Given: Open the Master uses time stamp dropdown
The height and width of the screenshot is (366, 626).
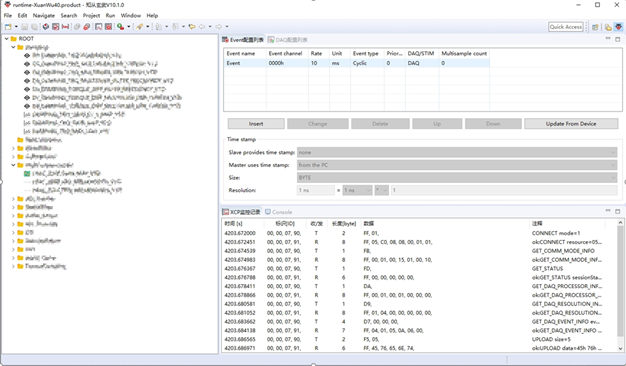Looking at the screenshot, I should (x=457, y=165).
